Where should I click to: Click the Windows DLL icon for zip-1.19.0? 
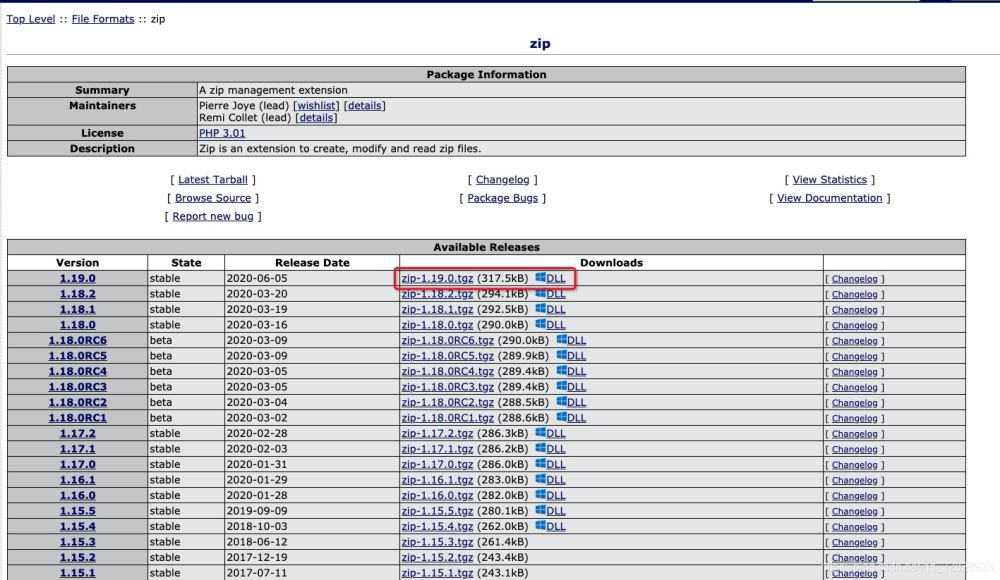coord(541,278)
